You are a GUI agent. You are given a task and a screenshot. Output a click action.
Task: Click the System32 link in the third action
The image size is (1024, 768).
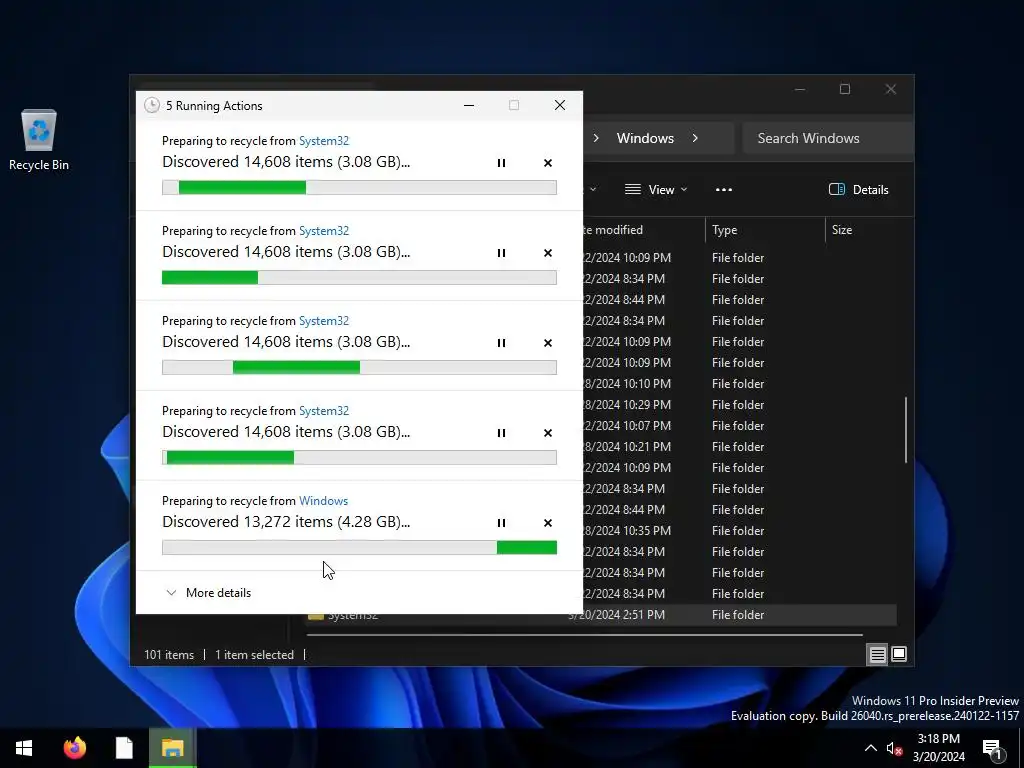(324, 321)
